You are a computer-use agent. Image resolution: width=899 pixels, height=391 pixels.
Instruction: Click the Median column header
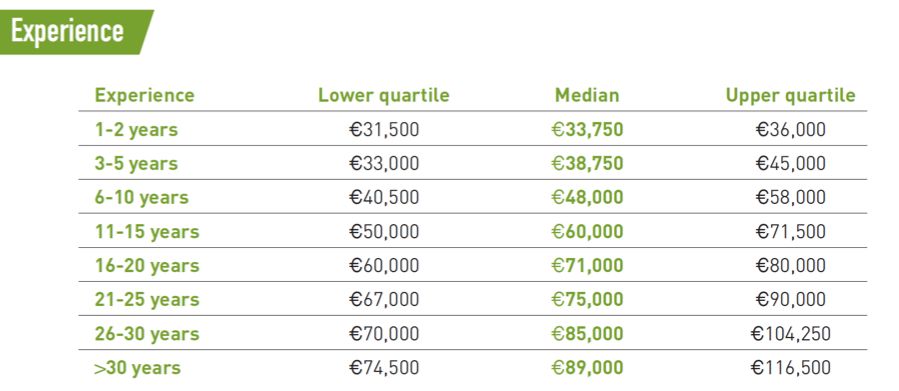tap(587, 95)
